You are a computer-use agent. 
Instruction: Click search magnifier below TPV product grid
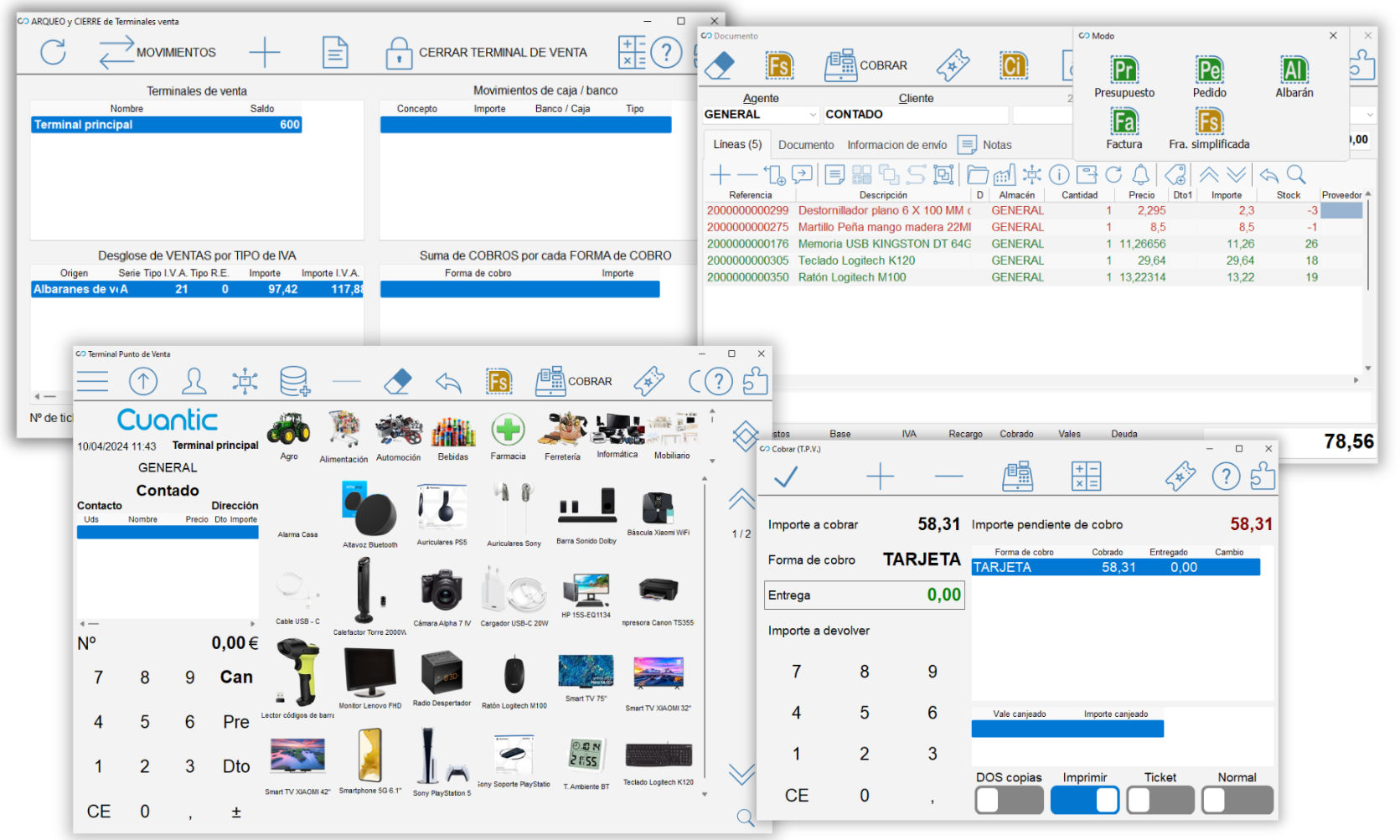745,817
